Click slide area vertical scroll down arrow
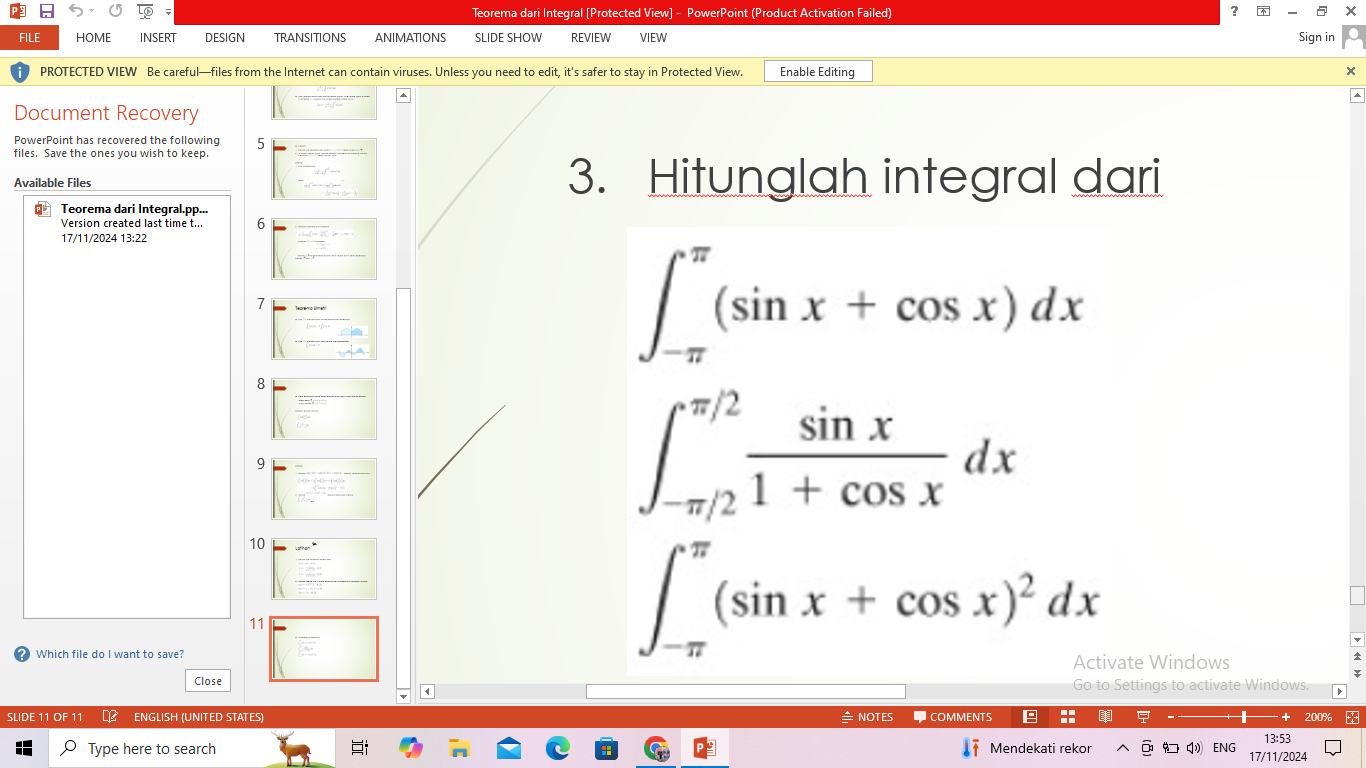This screenshot has width=1366, height=768. click(x=1357, y=640)
